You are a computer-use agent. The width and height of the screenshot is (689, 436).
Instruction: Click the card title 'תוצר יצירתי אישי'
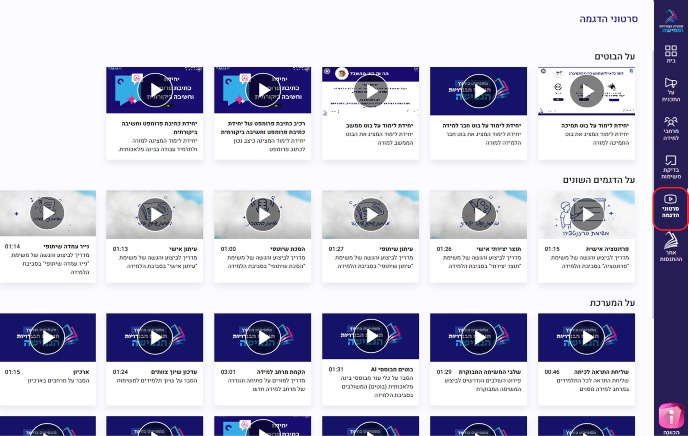click(x=499, y=249)
